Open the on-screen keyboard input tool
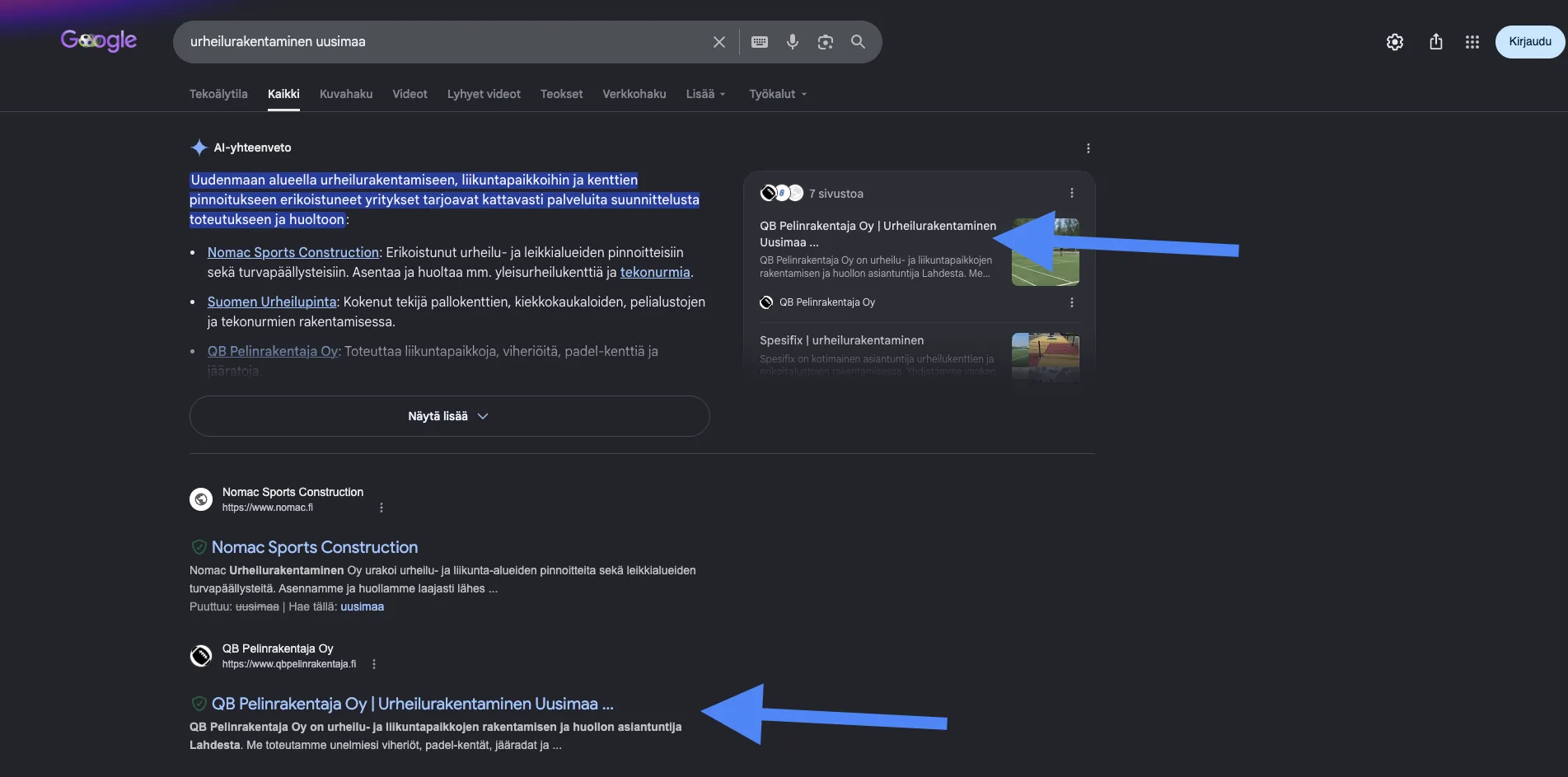 coord(760,42)
